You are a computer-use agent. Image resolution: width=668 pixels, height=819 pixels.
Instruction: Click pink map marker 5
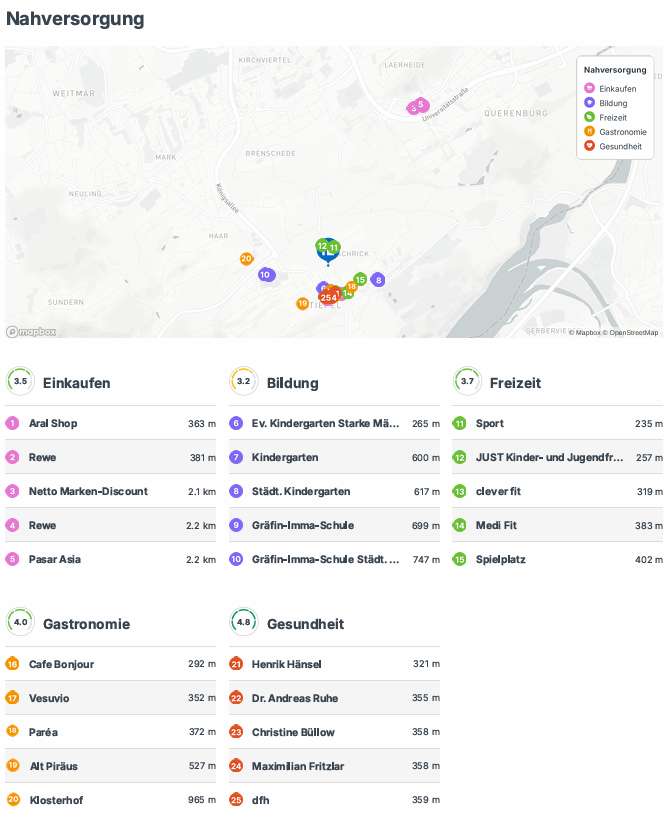tap(421, 104)
